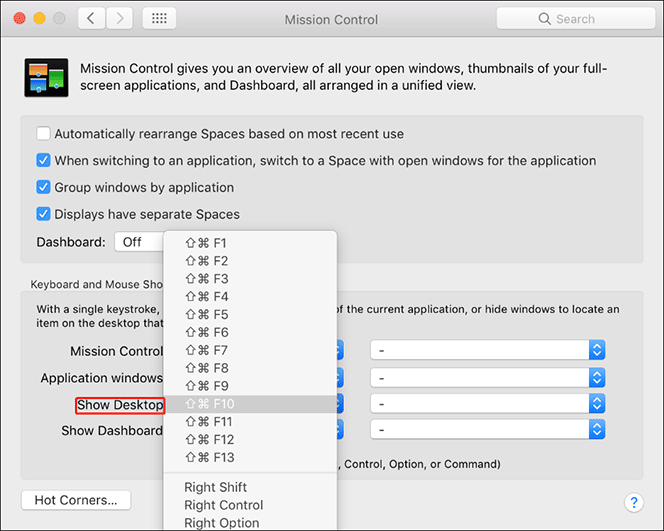Open Mission Control mouse shortcut dropdown
664x531 pixels.
(487, 350)
